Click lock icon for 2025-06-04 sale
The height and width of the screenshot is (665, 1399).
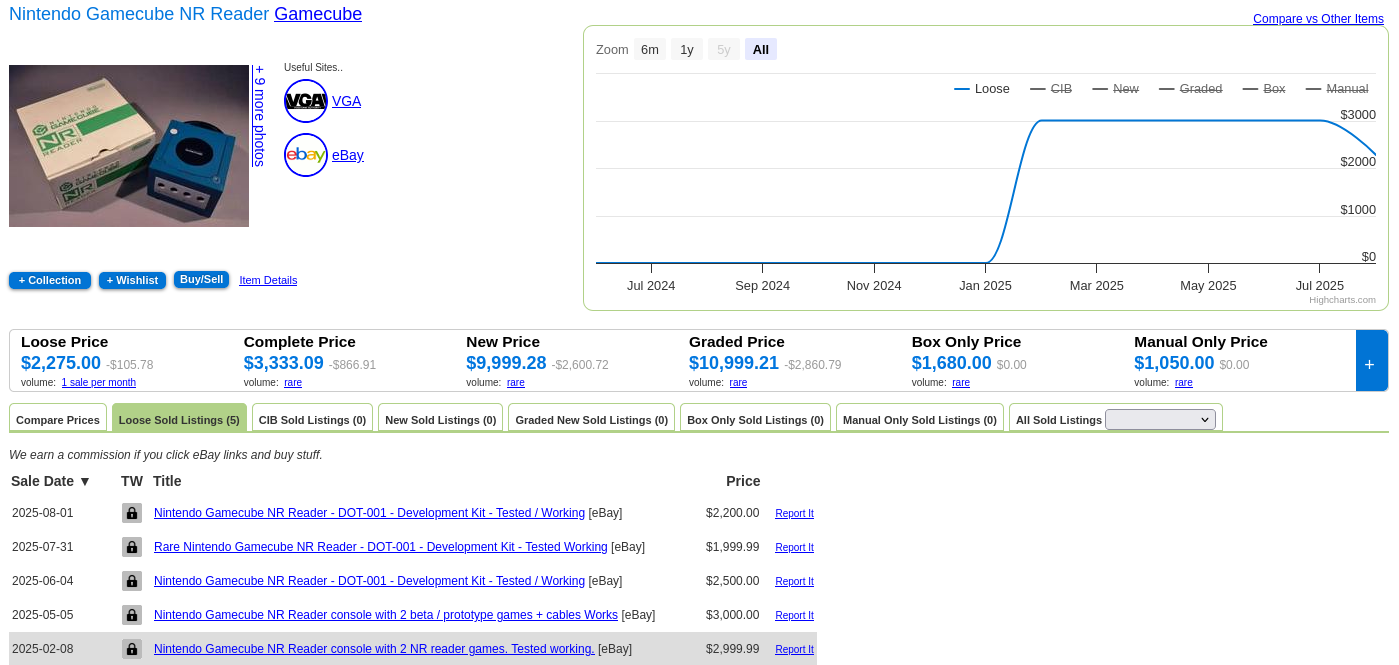pos(132,581)
